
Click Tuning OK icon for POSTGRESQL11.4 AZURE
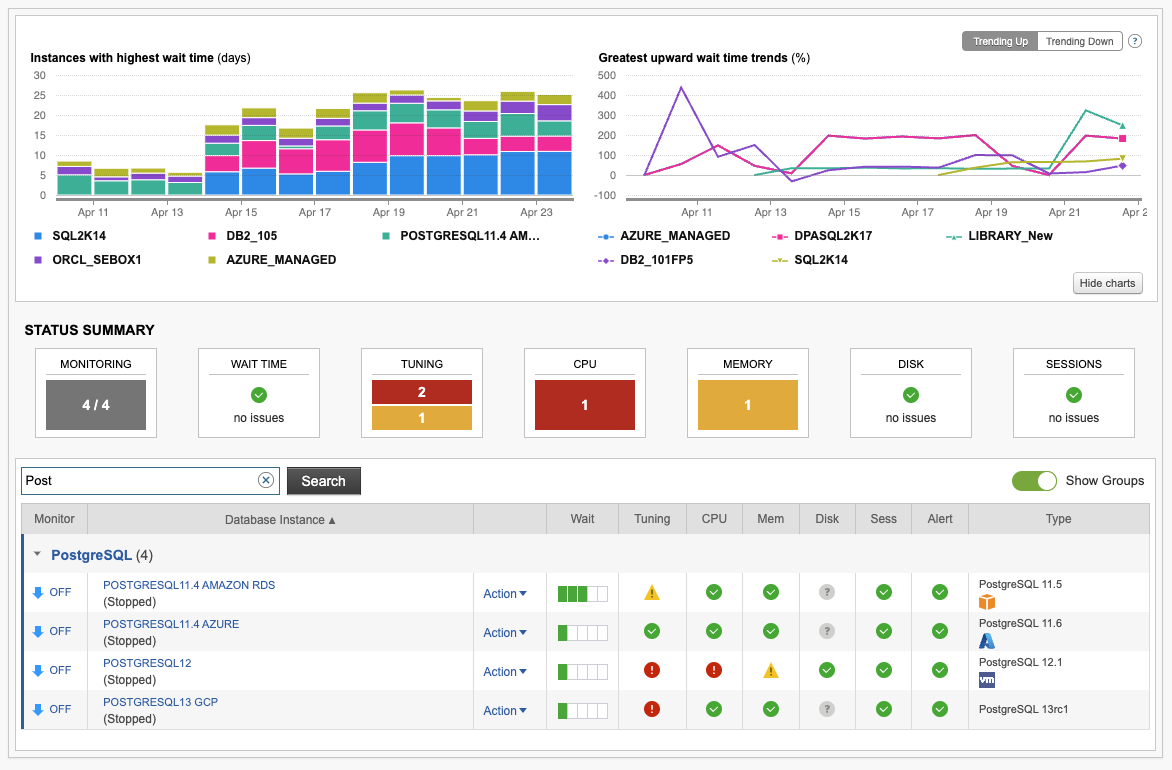coord(652,631)
